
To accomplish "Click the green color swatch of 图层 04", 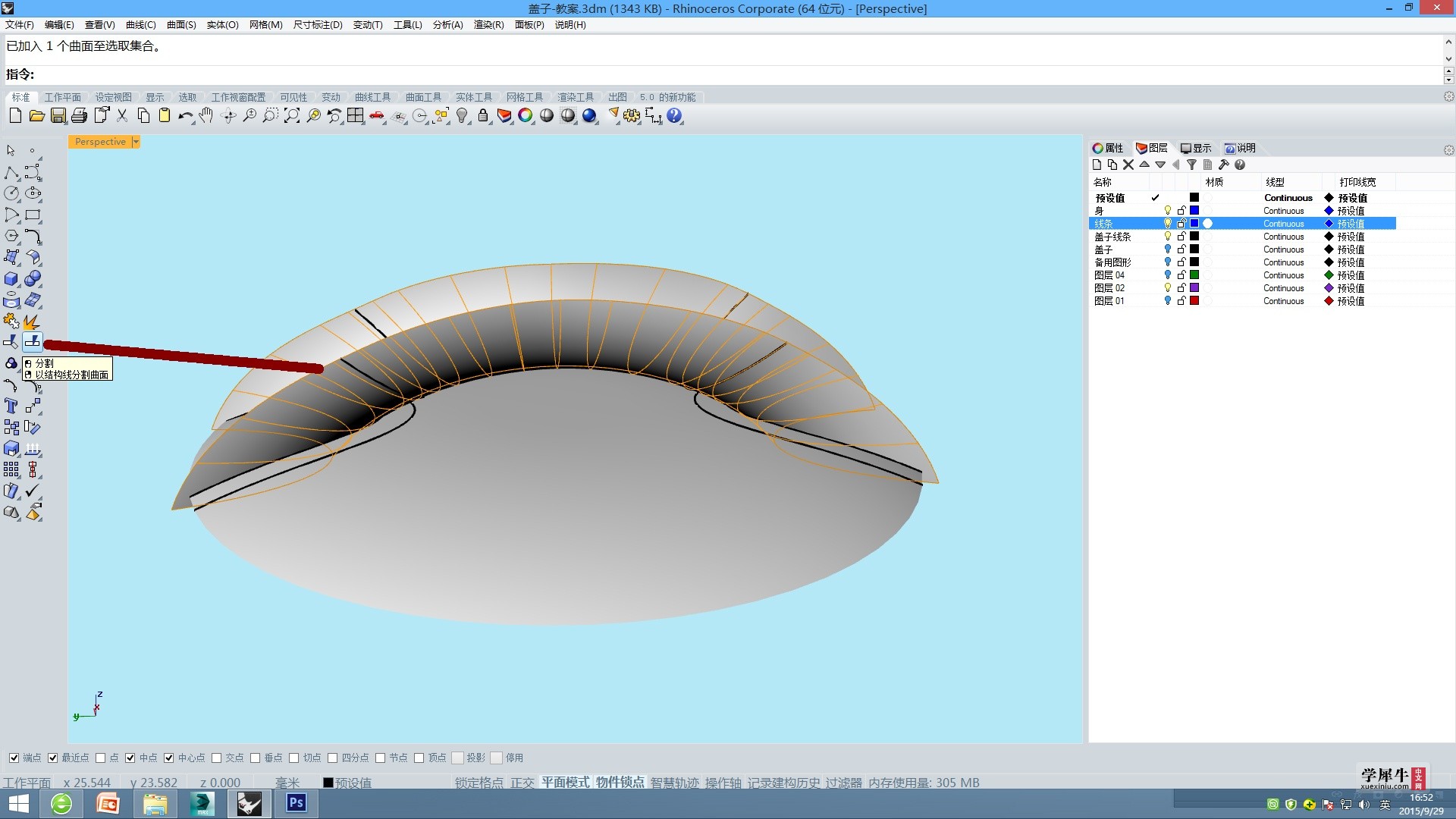I will coord(1194,275).
